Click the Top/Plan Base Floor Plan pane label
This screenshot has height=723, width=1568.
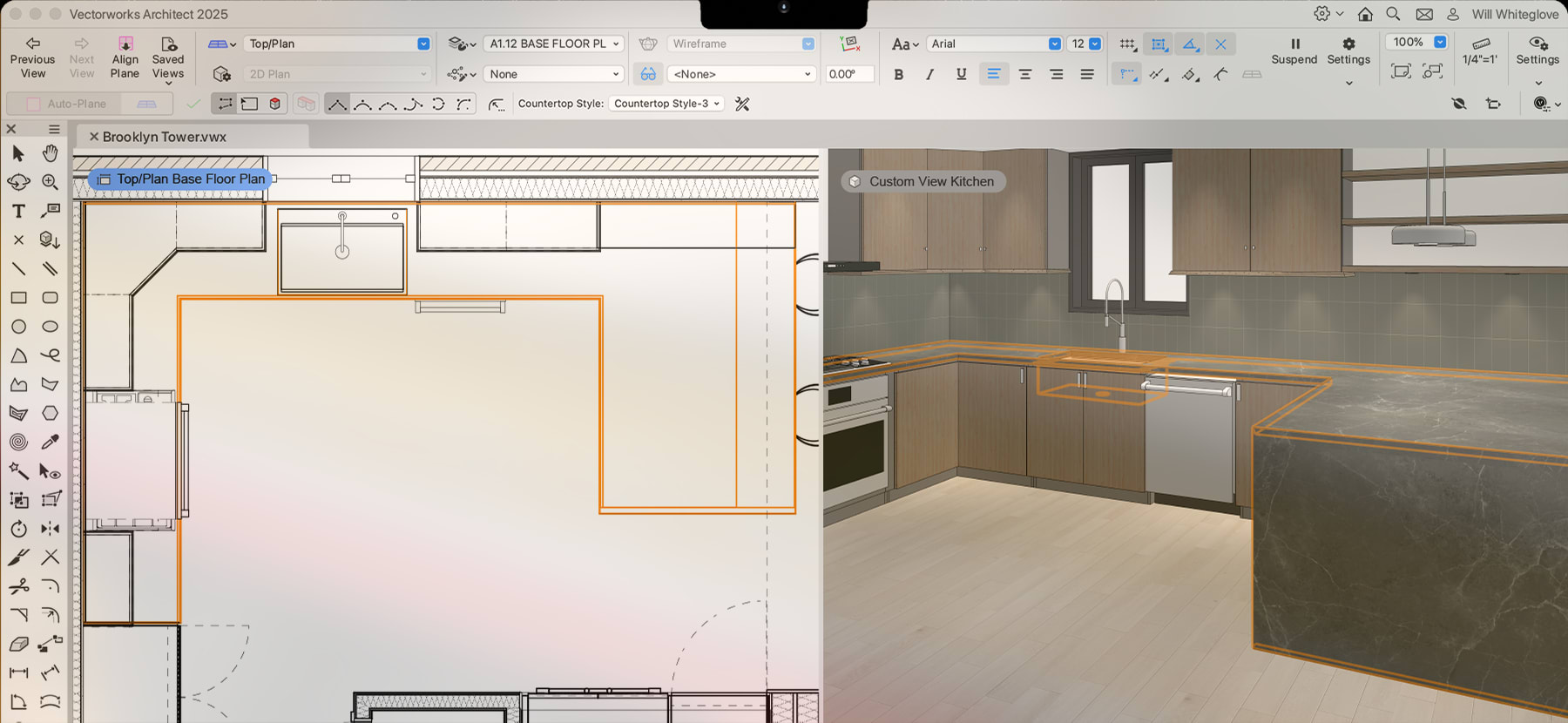[x=181, y=179]
